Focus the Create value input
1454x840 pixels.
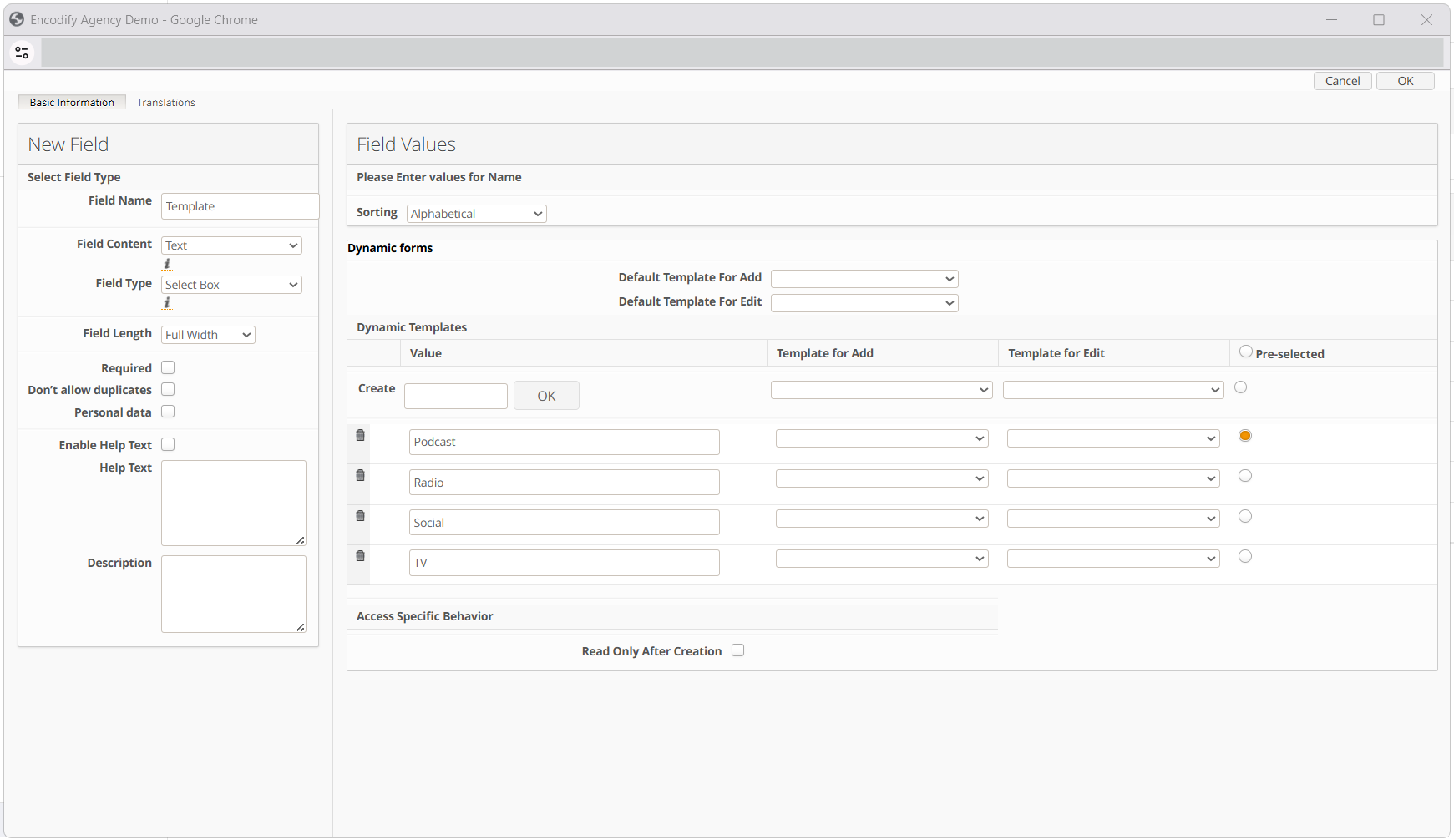pos(456,396)
